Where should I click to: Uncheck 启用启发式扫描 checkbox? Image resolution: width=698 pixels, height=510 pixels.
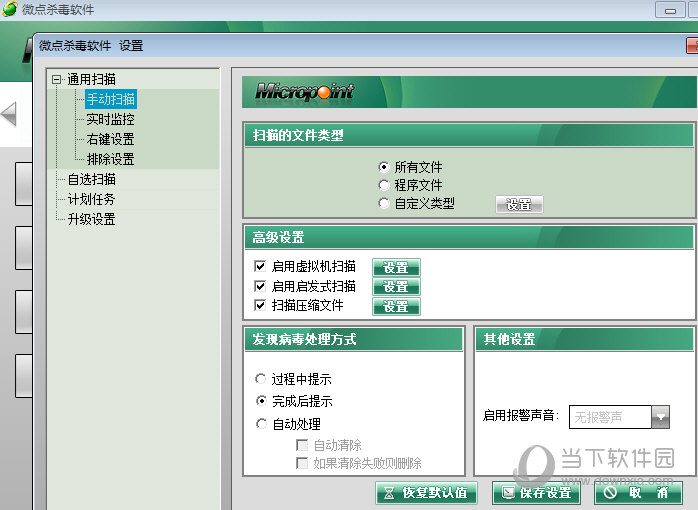[x=260, y=286]
